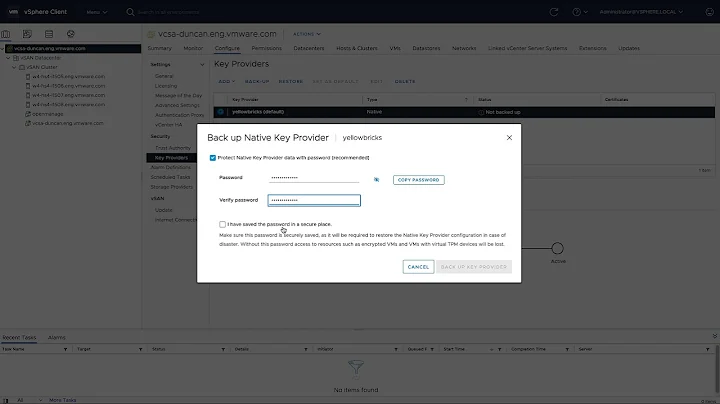Viewport: 720px width, 404px height.
Task: Switch to the Permissions tab
Action: point(266,48)
